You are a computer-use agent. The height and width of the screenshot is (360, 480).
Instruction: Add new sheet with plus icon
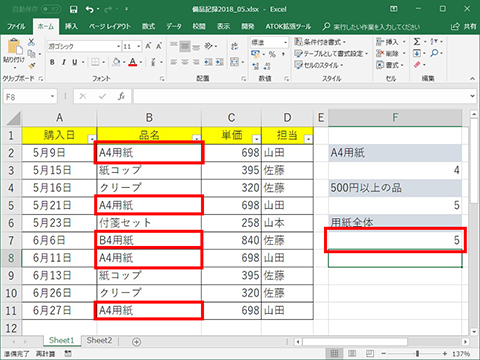click(x=137, y=341)
